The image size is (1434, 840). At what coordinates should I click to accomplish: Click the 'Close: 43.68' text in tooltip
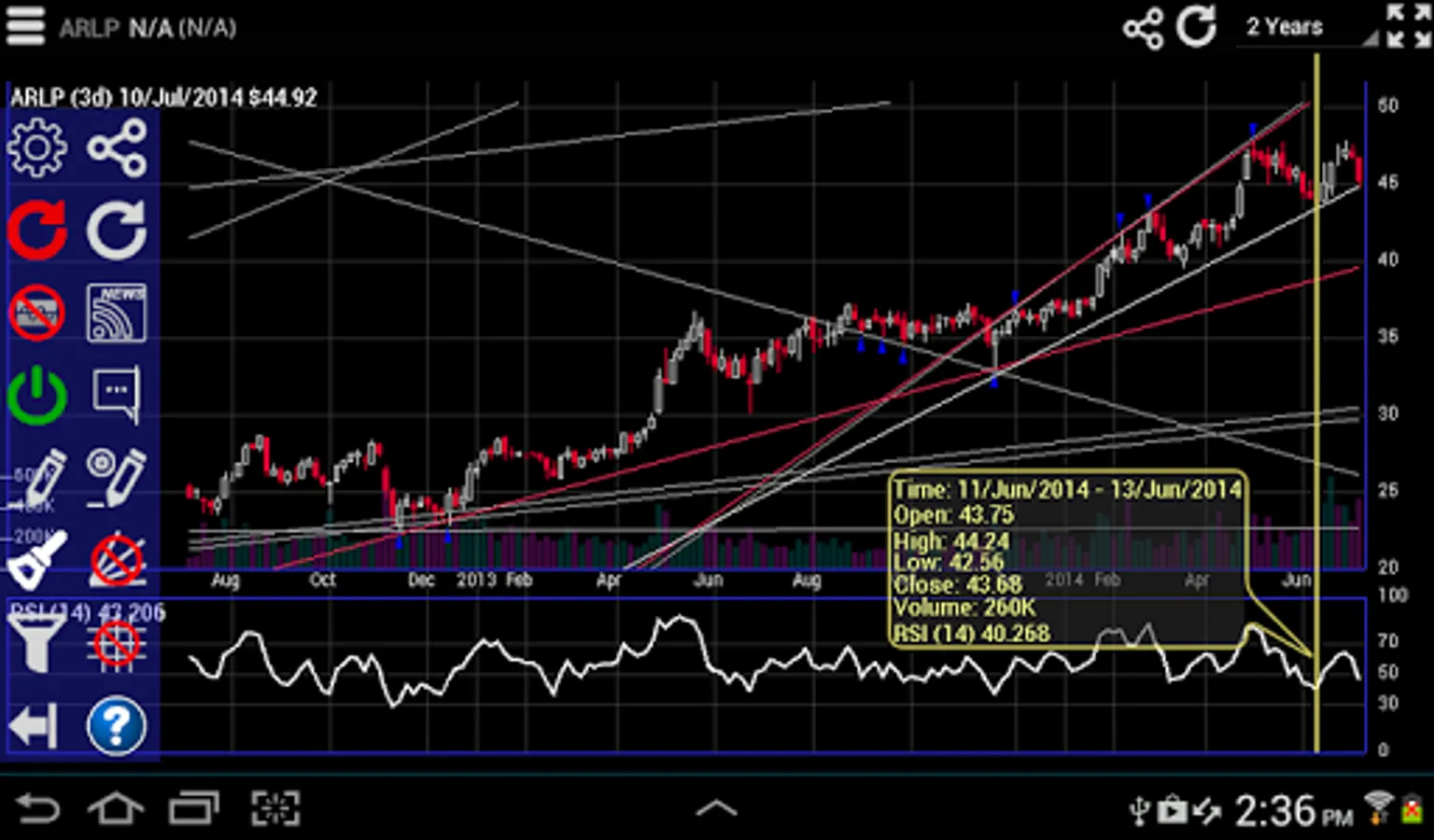pos(958,585)
